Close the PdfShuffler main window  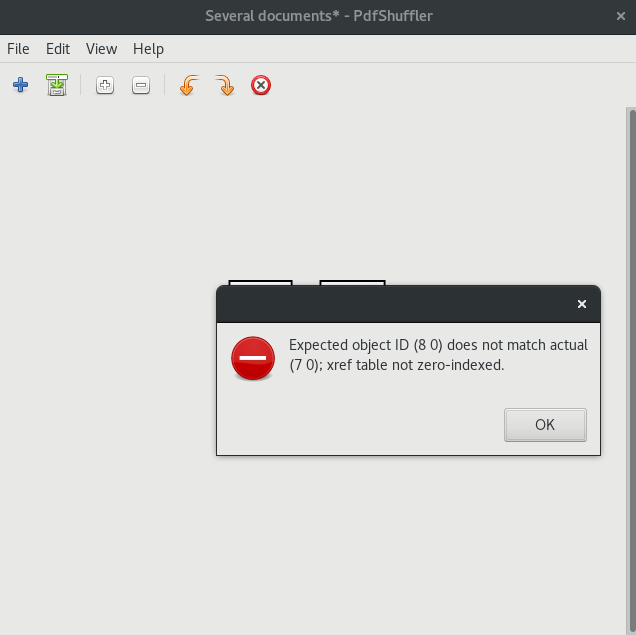621,16
